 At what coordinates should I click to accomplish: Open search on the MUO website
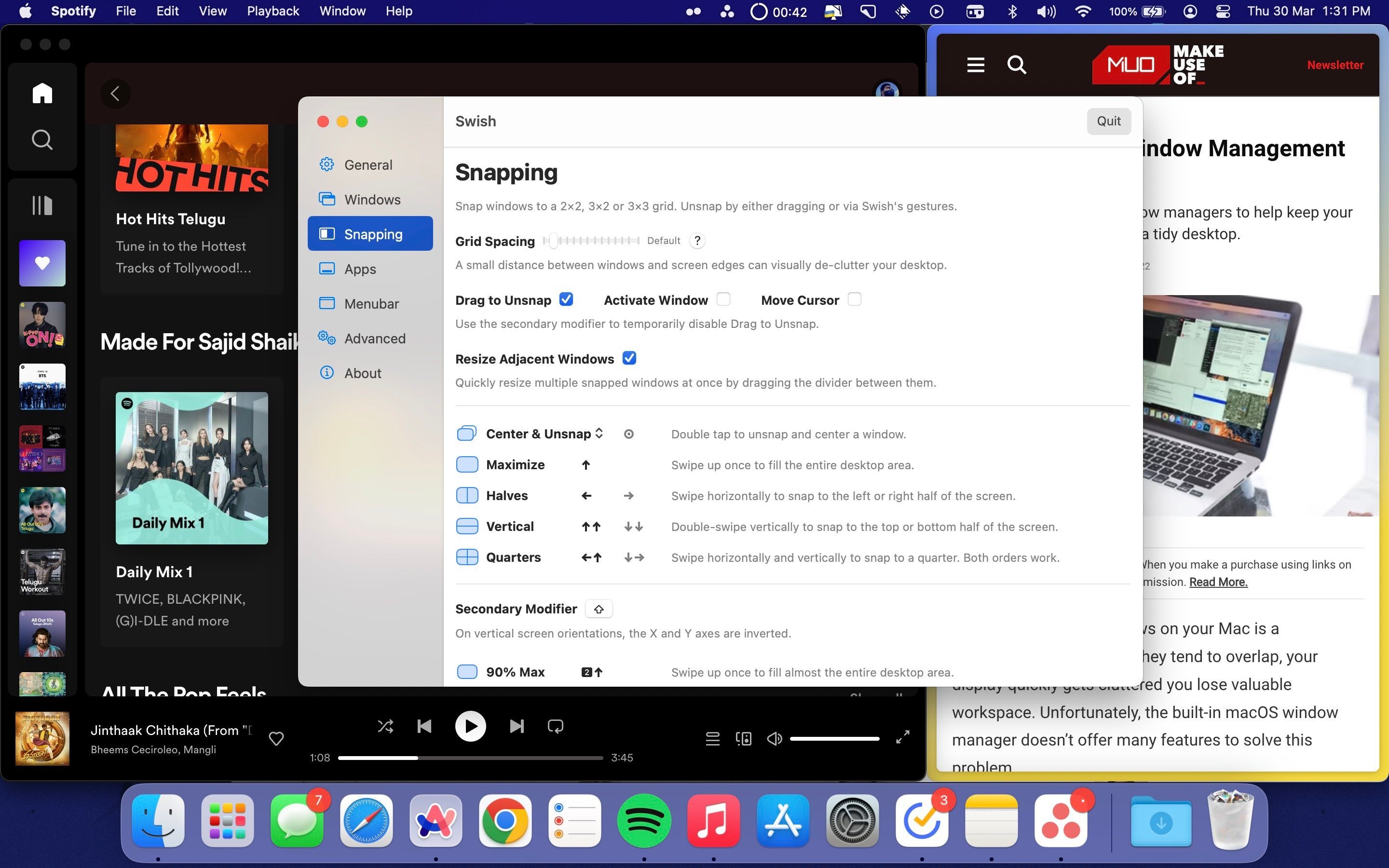pyautogui.click(x=1017, y=65)
